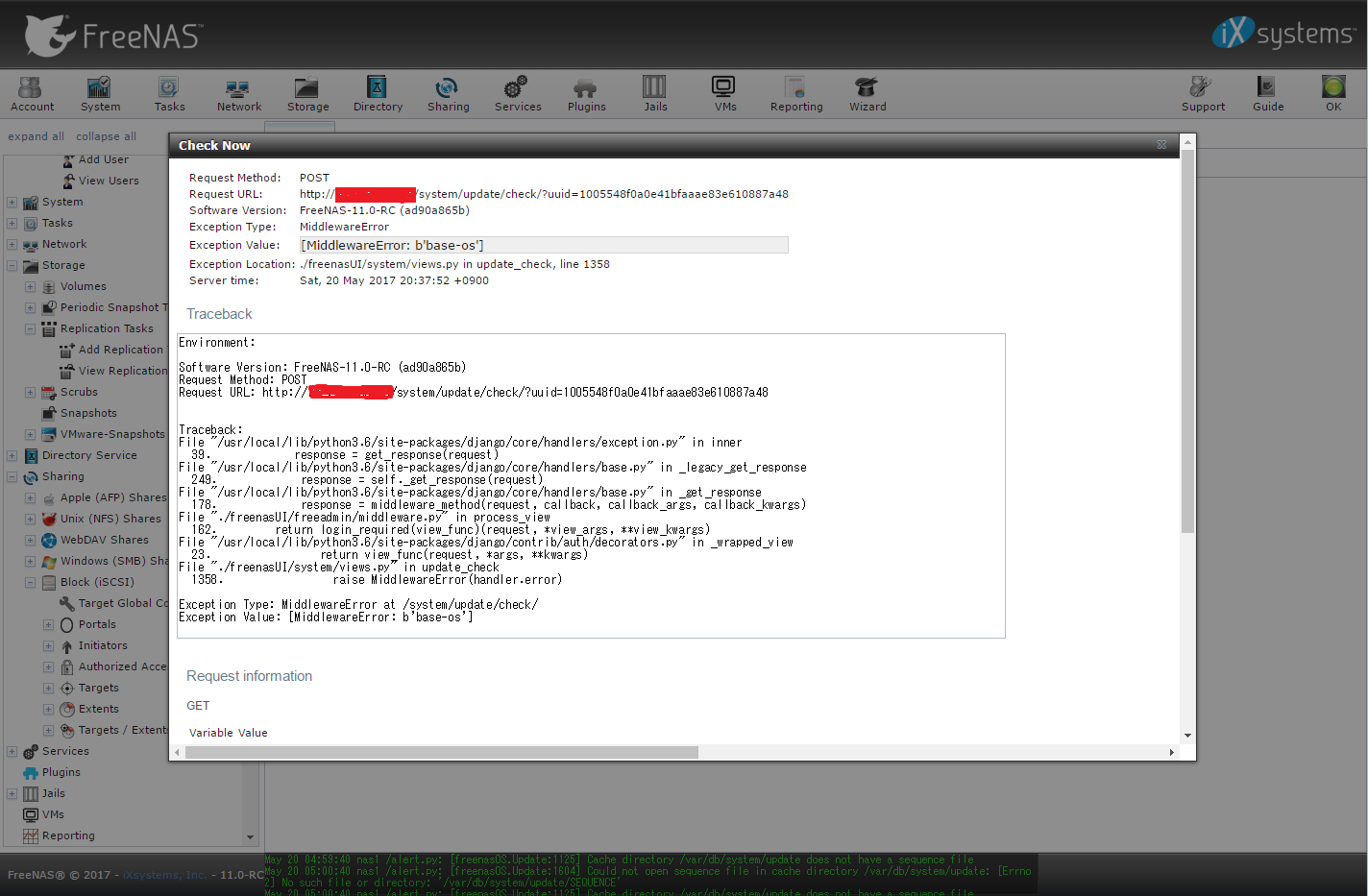Click the FreeNAS logo

coord(113,35)
